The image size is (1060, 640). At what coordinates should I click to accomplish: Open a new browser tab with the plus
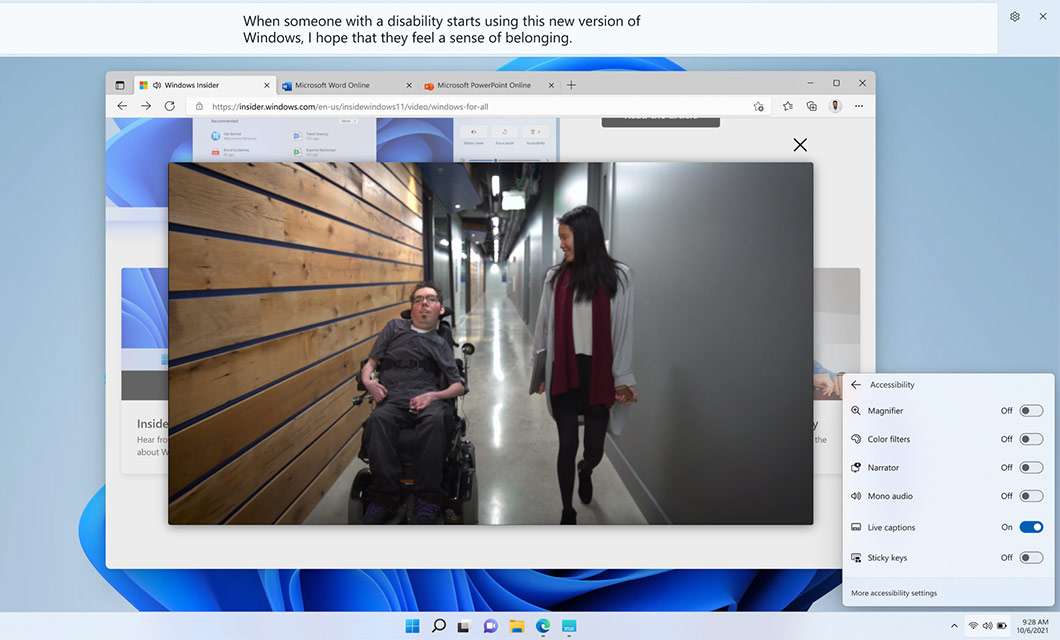pyautogui.click(x=571, y=85)
